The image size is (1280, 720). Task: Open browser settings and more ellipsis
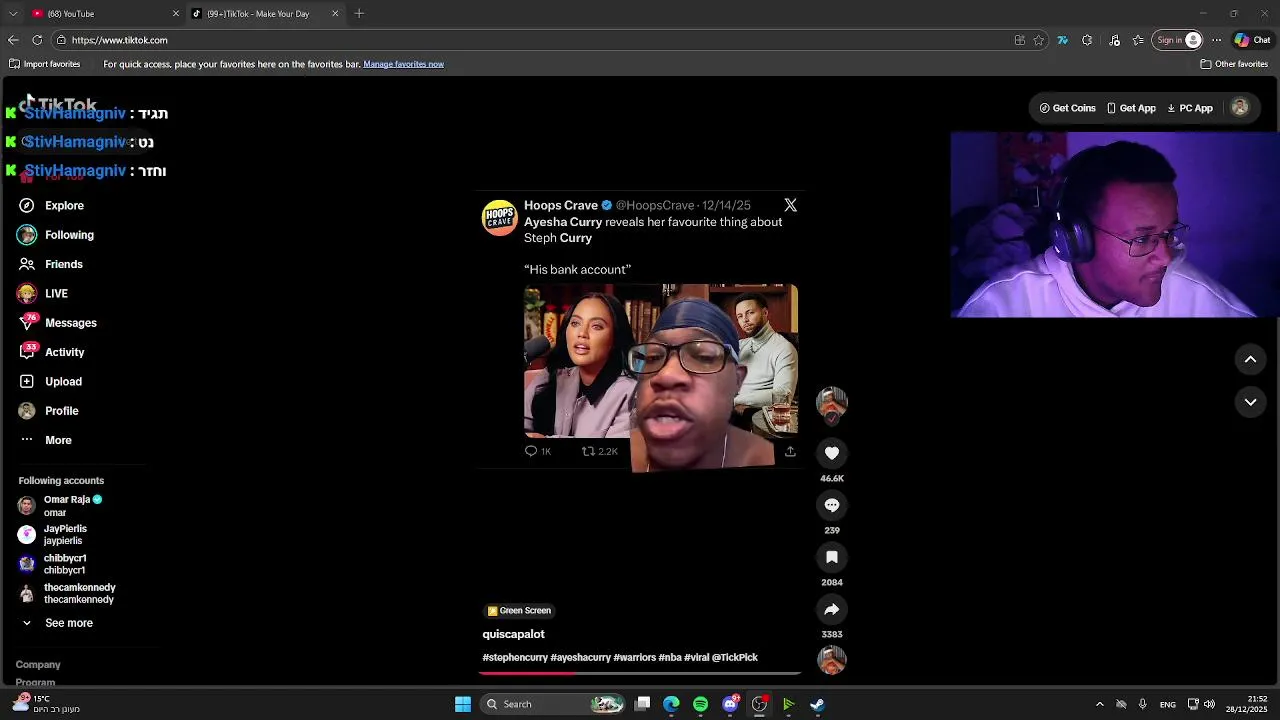[x=1216, y=40]
